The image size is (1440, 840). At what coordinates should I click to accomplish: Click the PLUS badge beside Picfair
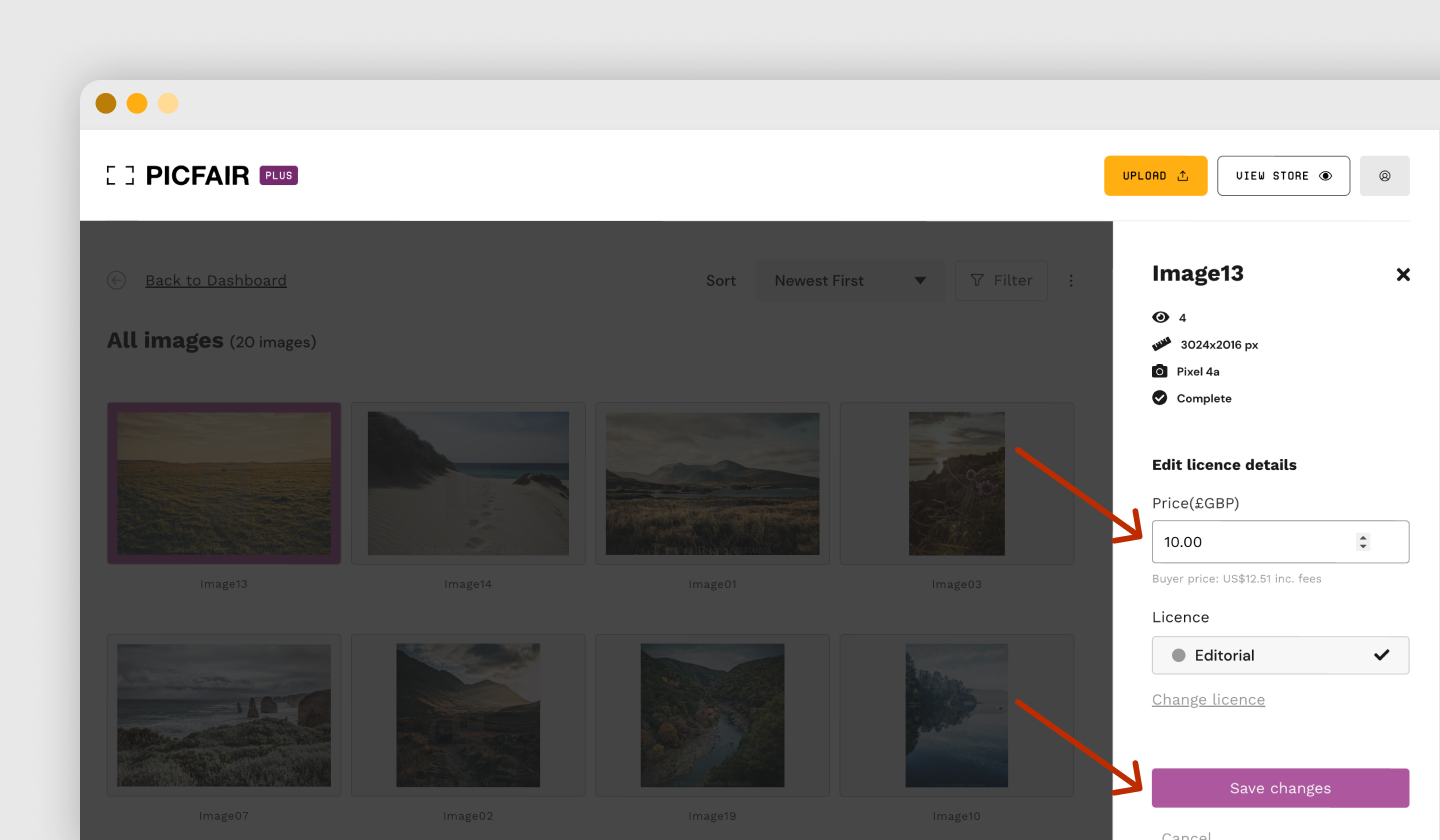(279, 175)
